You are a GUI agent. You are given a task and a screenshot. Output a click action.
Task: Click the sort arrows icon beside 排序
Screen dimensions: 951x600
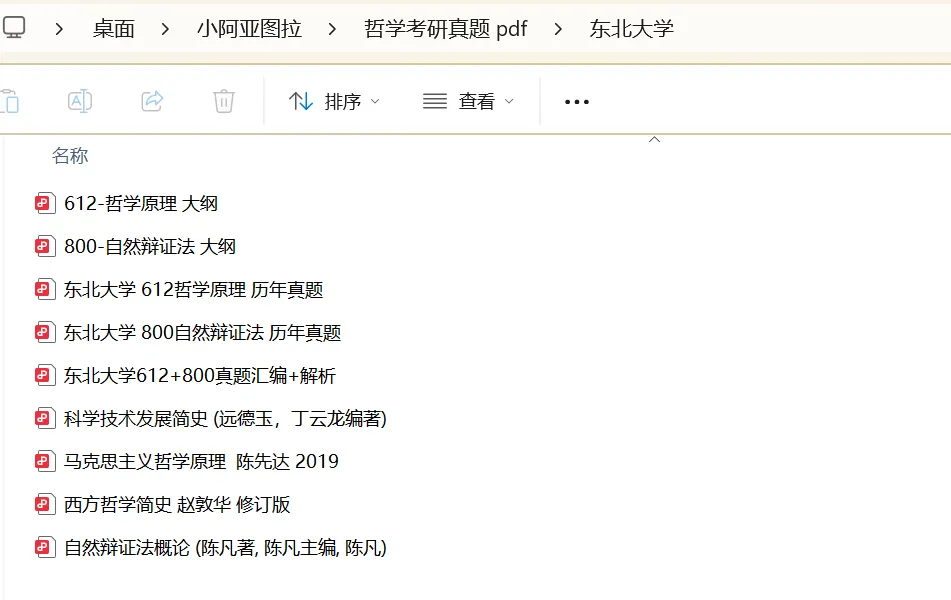(x=302, y=101)
